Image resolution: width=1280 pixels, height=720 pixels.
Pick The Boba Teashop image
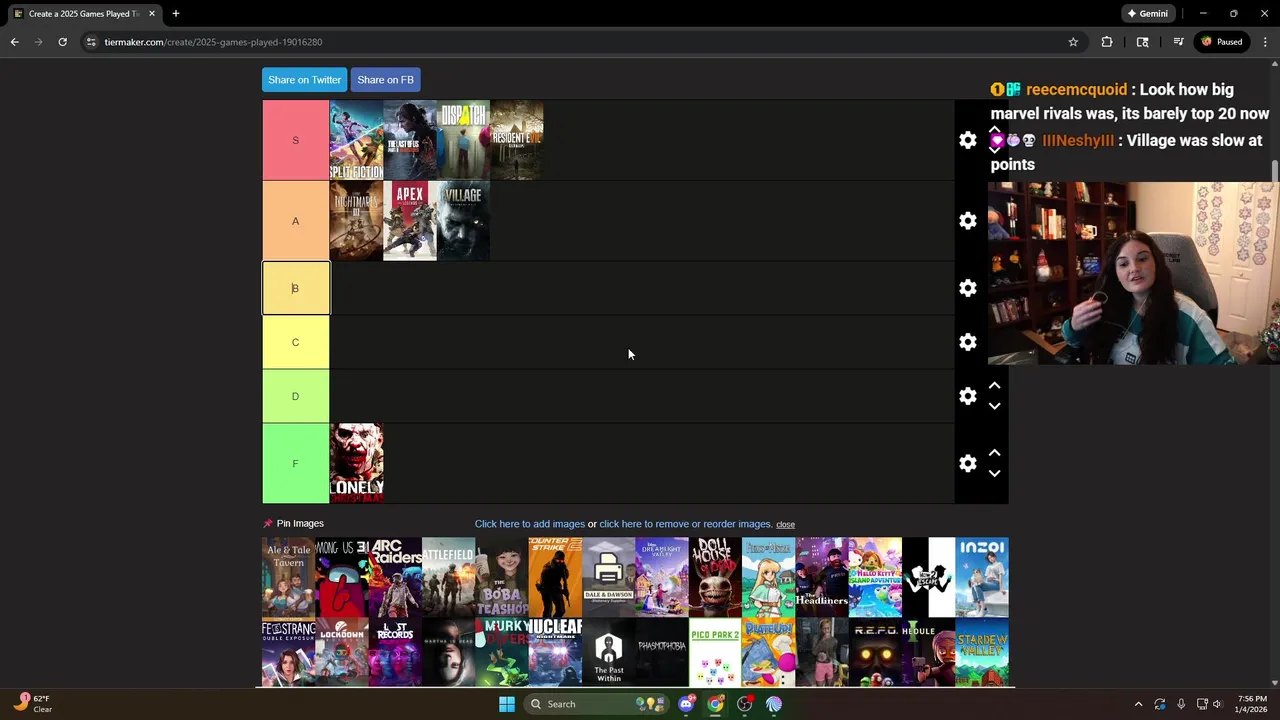(x=502, y=577)
